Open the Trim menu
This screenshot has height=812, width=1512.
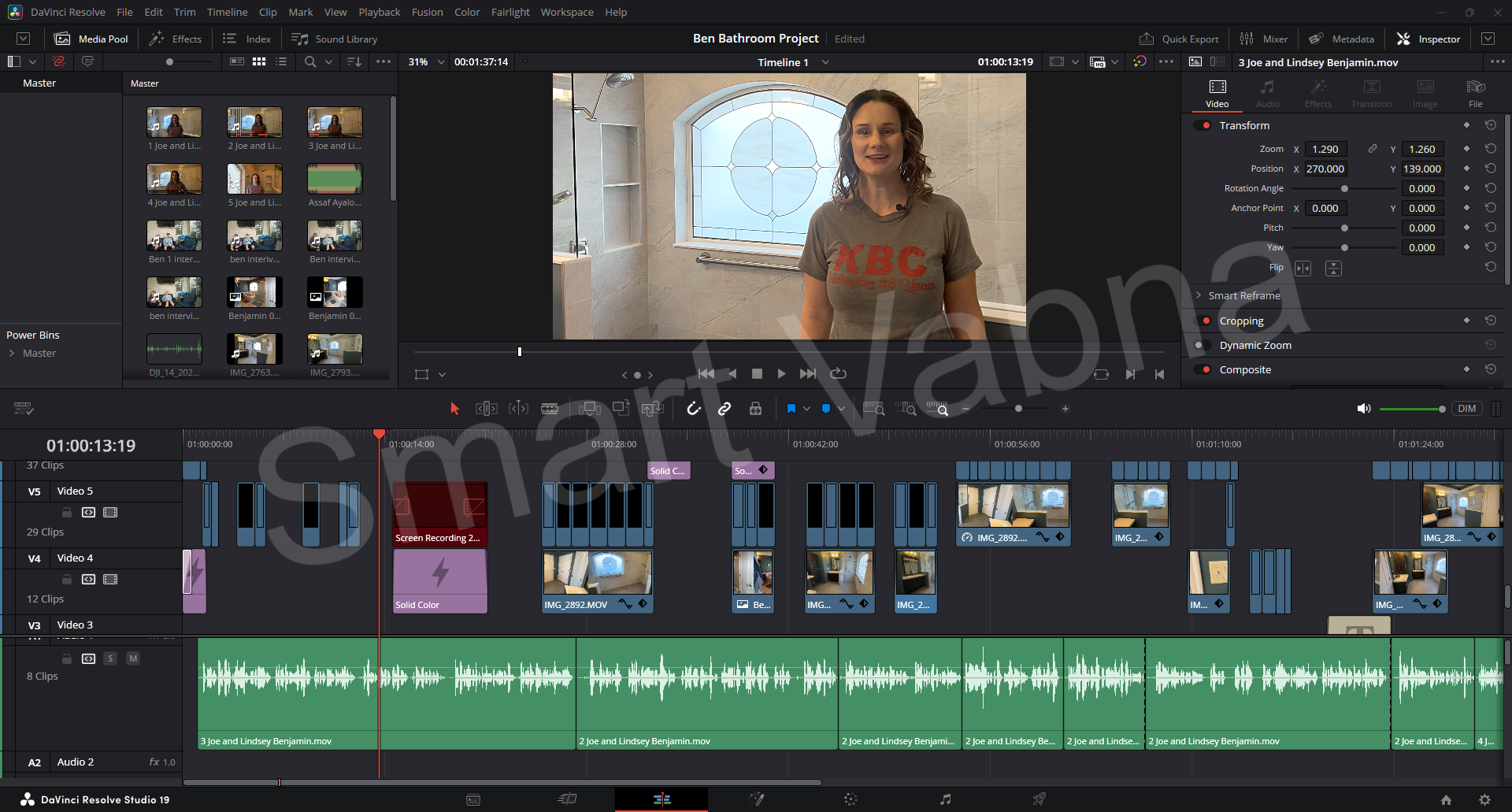pyautogui.click(x=184, y=12)
